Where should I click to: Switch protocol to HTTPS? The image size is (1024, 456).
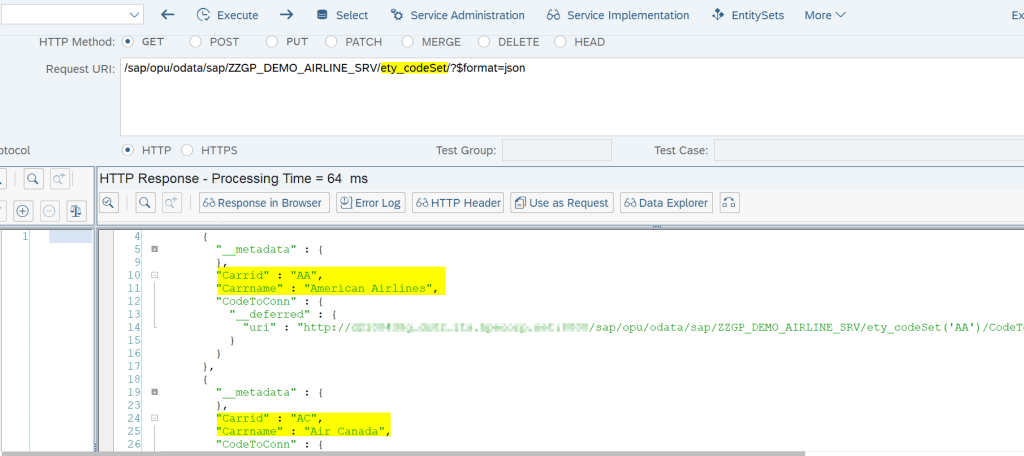point(187,150)
